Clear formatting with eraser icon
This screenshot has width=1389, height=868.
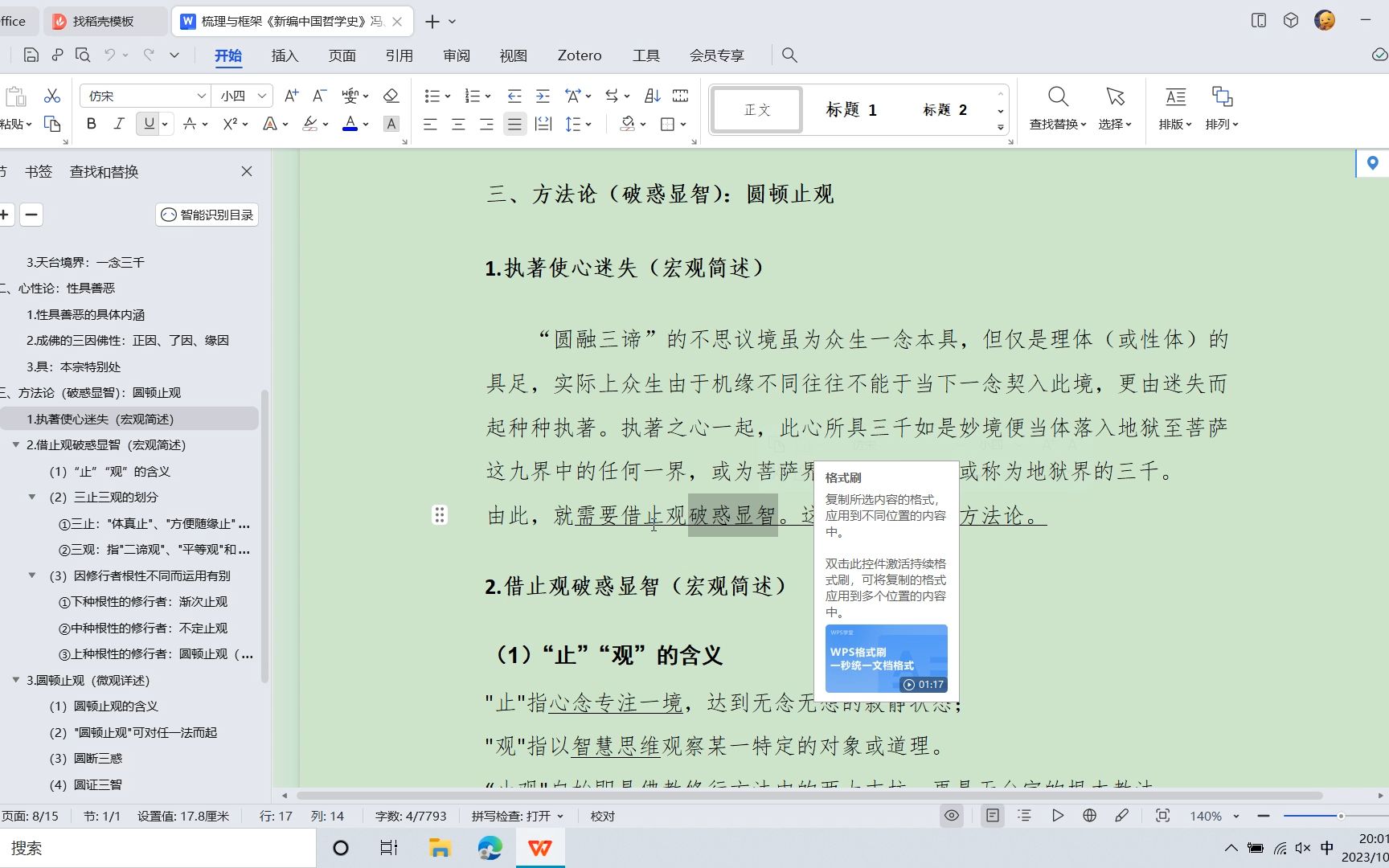coord(391,96)
